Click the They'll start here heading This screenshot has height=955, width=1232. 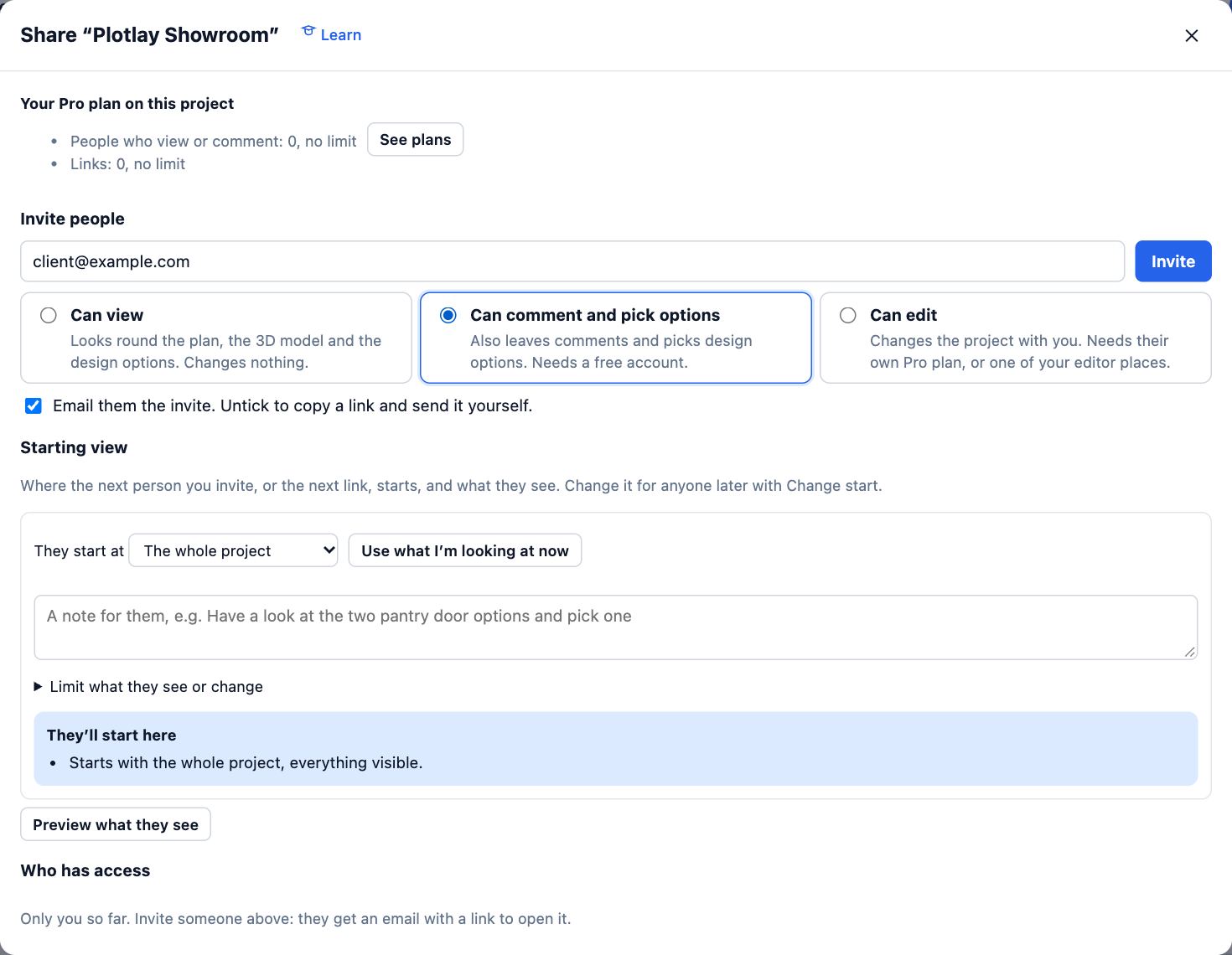[111, 736]
